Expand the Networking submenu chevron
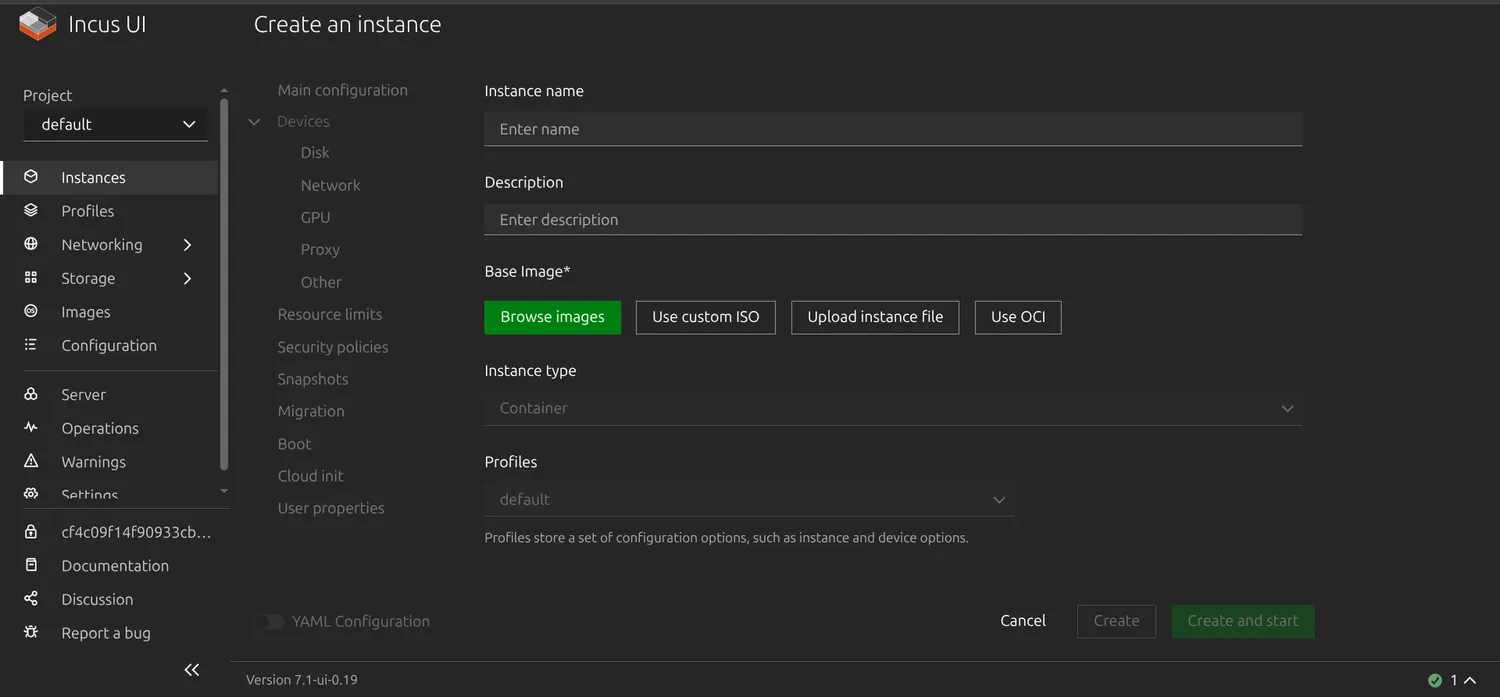 pyautogui.click(x=187, y=245)
